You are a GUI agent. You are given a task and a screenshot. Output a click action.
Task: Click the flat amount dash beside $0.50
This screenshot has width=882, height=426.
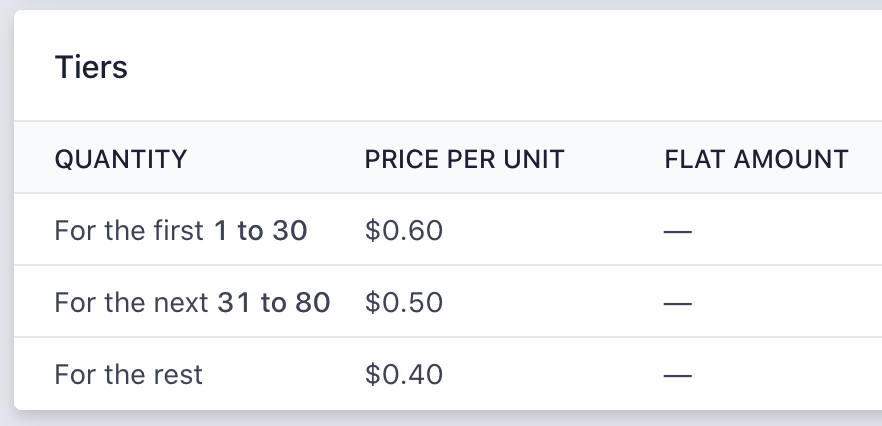click(678, 303)
